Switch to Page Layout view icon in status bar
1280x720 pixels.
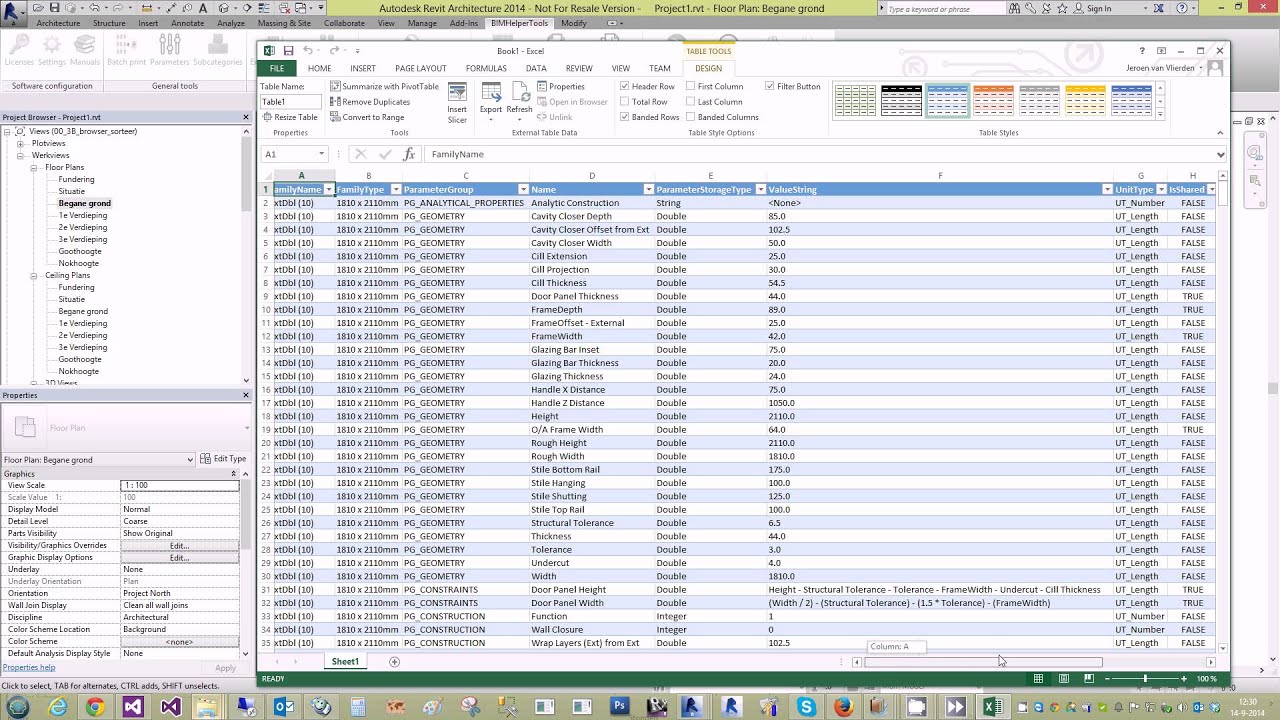point(1063,679)
